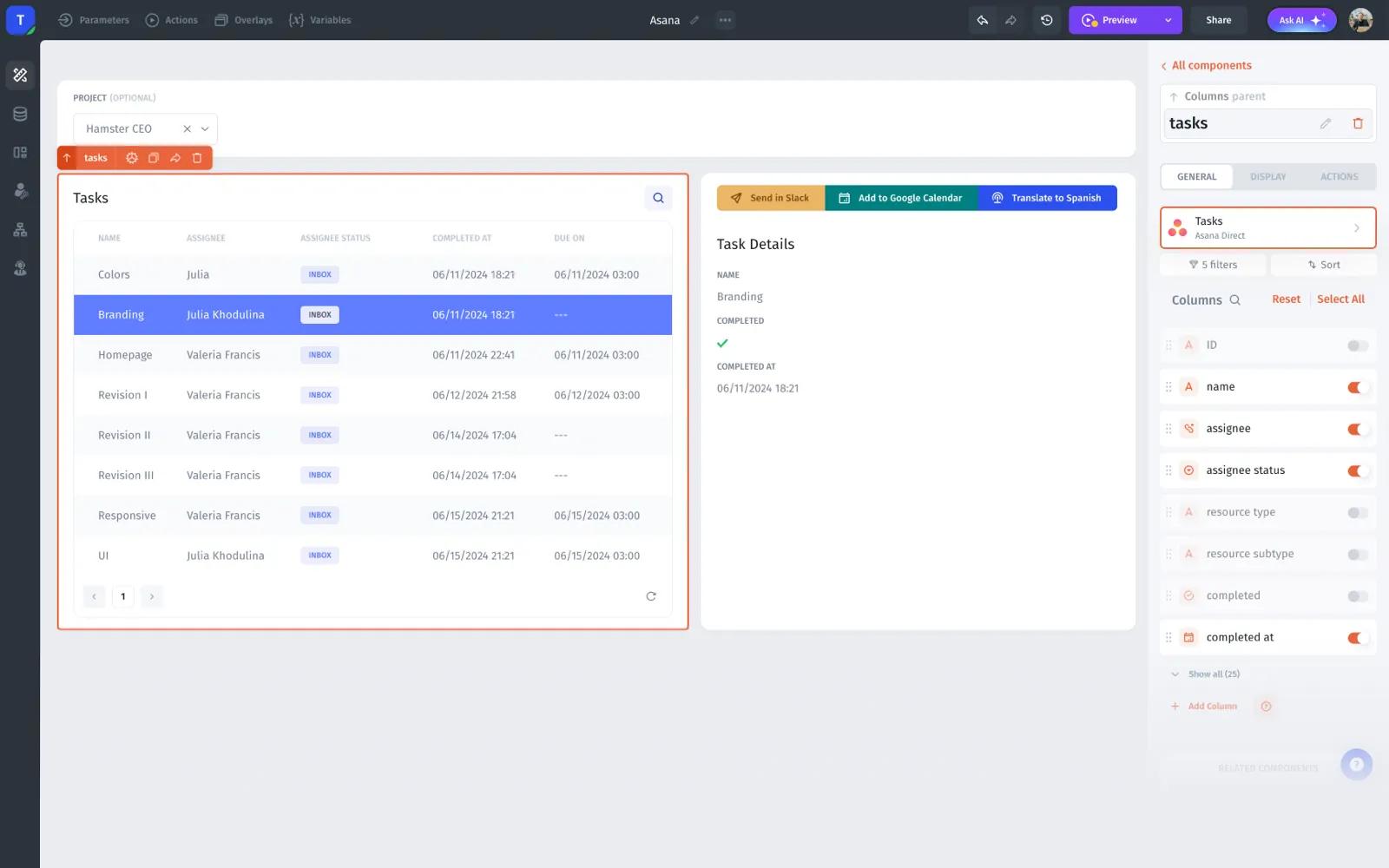Click Select All columns link
Screen dimensions: 1389x868
pyautogui.click(x=1340, y=299)
